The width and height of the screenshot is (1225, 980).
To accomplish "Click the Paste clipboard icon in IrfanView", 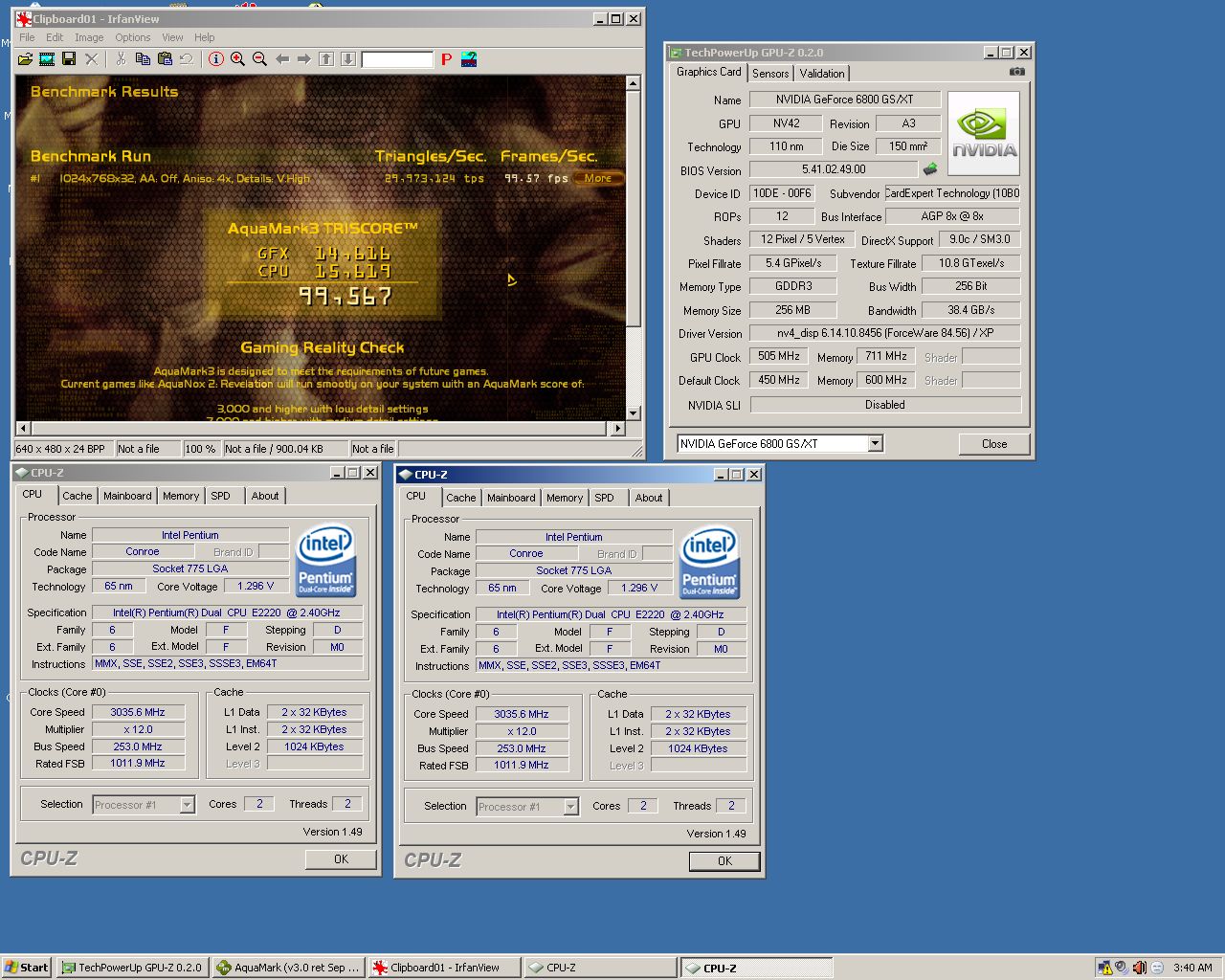I will (x=165, y=59).
